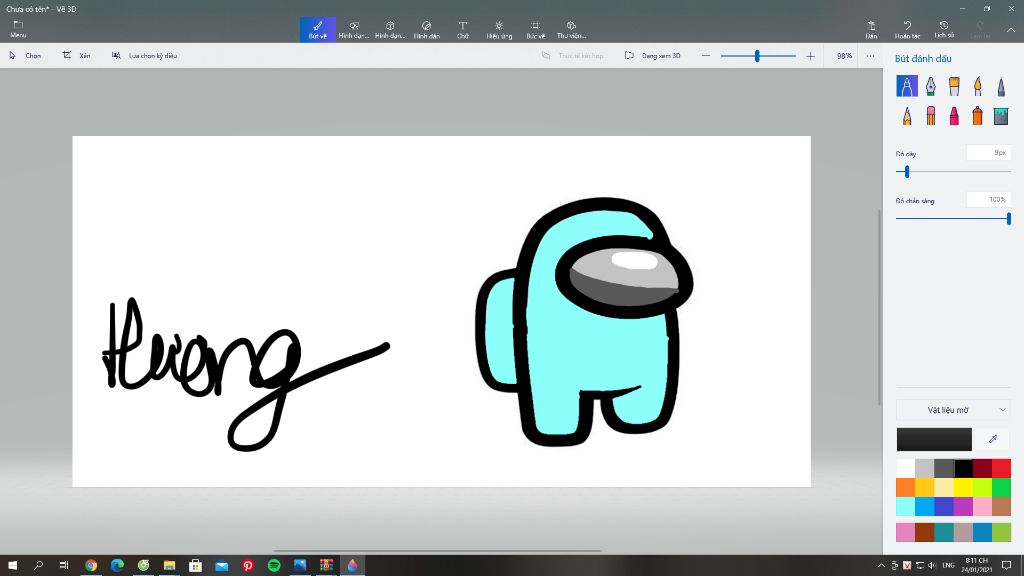
Task: Open the Thư viện 3D library tab
Action: click(571, 30)
